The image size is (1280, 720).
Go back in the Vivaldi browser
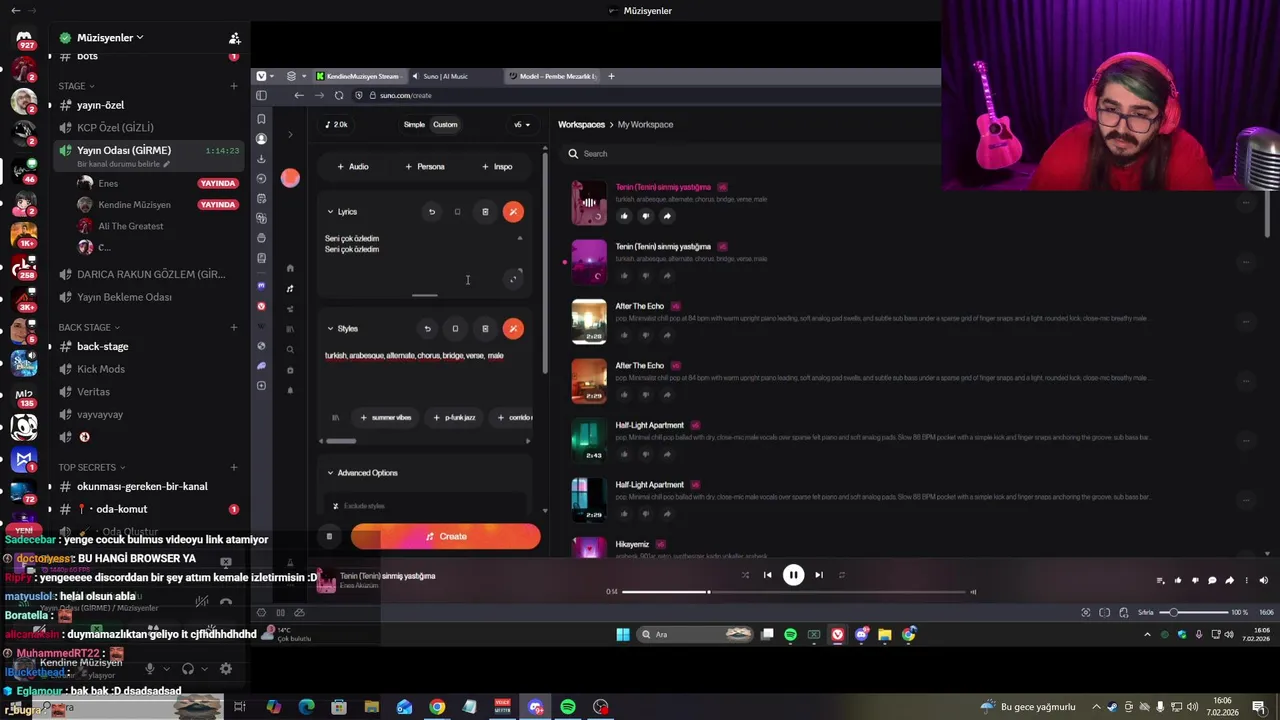[x=299, y=95]
